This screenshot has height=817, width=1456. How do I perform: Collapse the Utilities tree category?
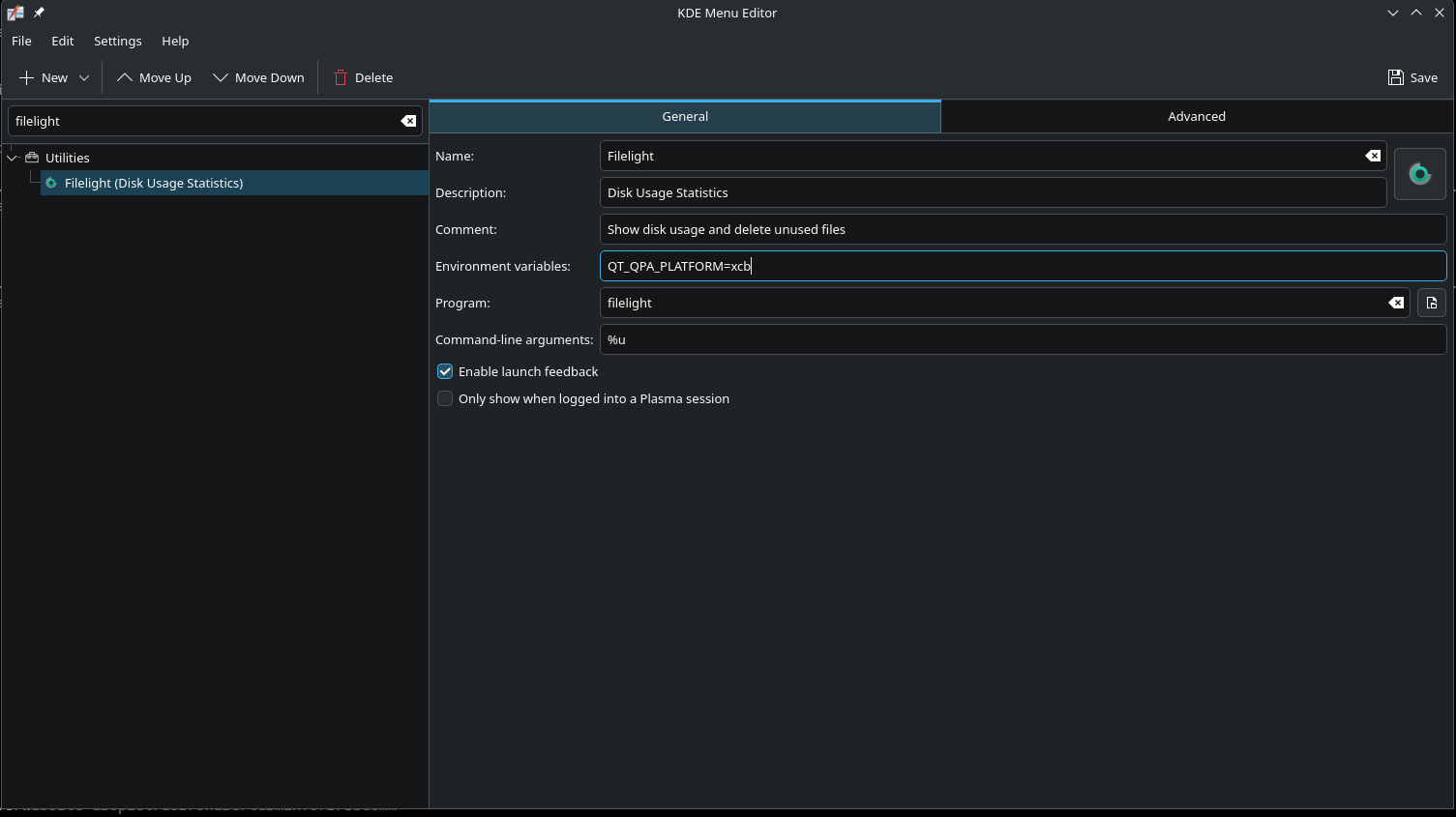13,158
